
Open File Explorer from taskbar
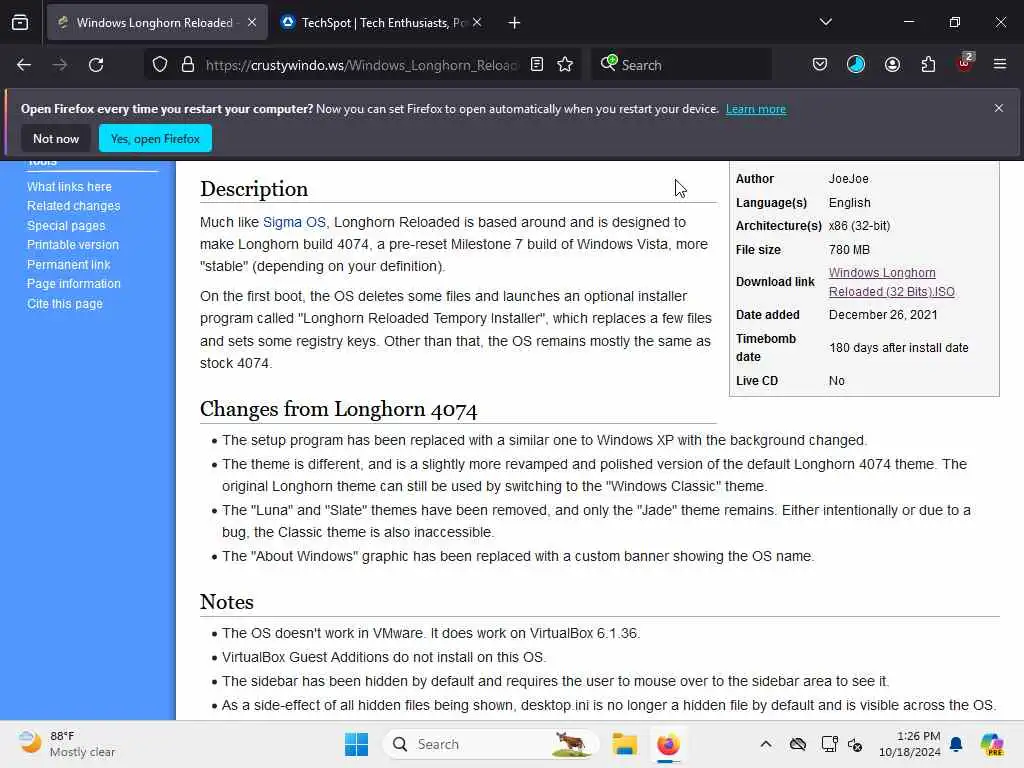(624, 744)
